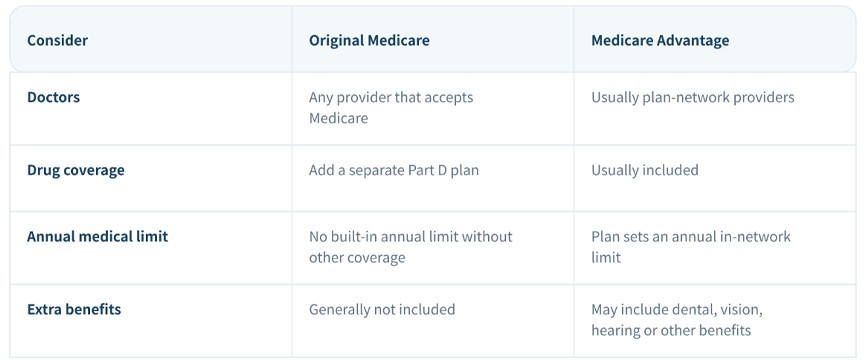Select the 'Plan sets an annual in-network limit' cell

click(x=691, y=247)
